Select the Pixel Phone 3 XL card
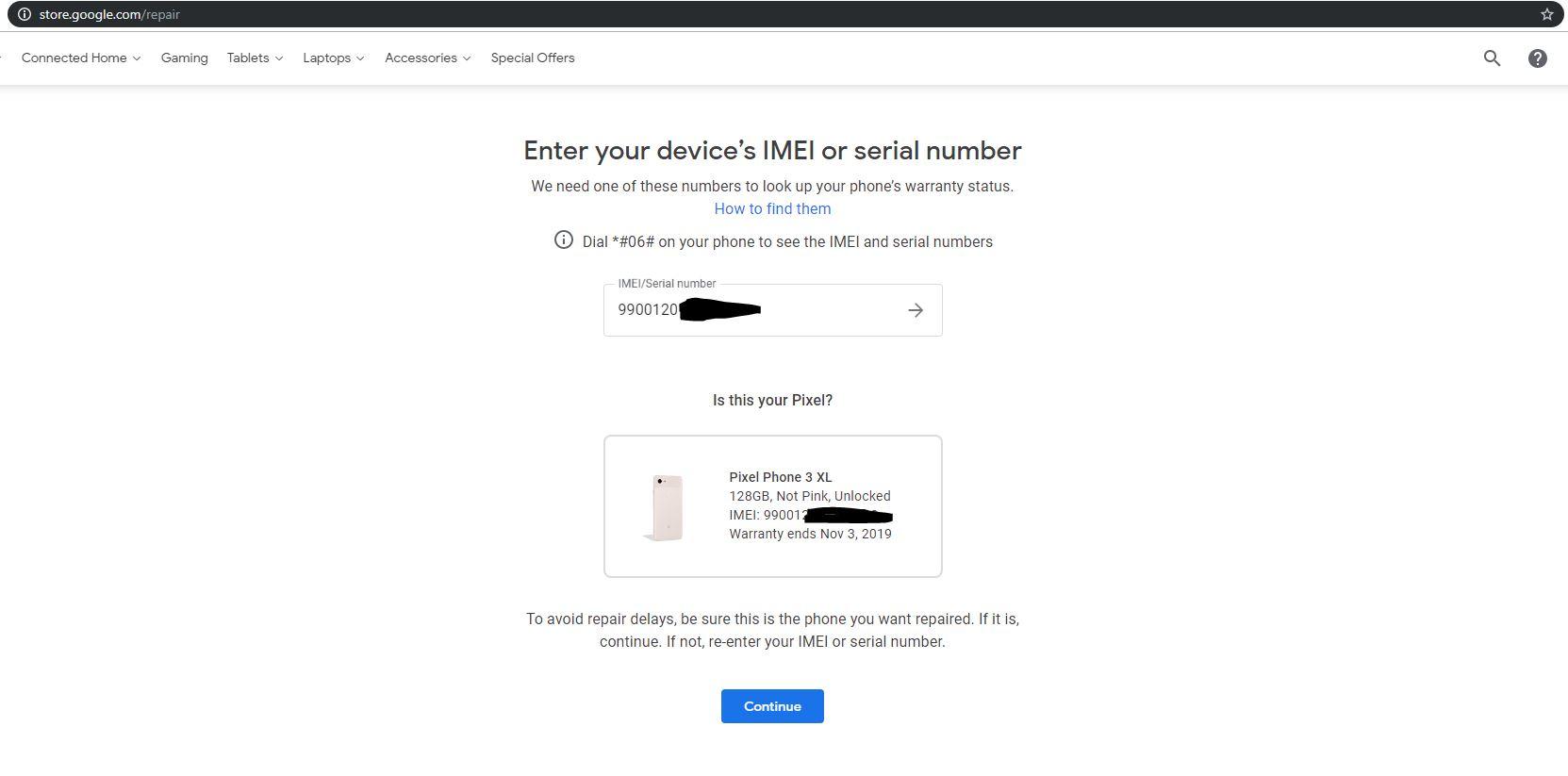This screenshot has width=1568, height=776. [x=773, y=506]
